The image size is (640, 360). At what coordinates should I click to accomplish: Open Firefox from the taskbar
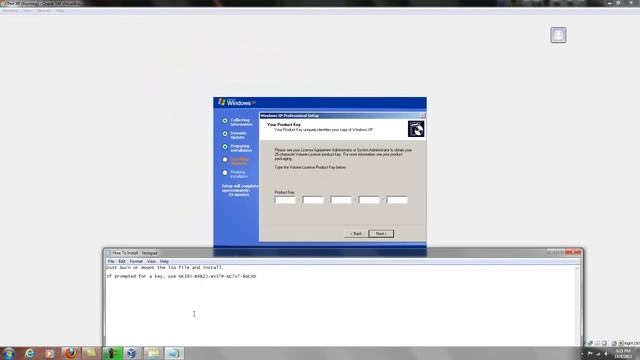pos(71,353)
